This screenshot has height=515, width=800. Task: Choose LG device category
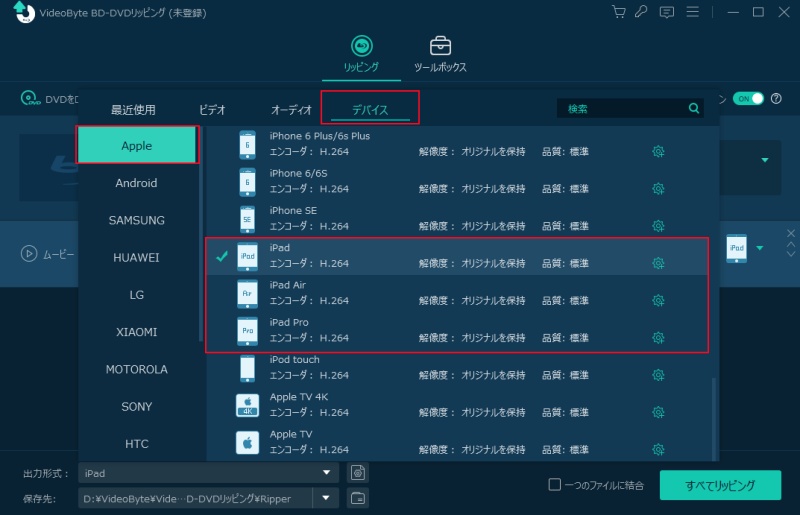coord(137,295)
